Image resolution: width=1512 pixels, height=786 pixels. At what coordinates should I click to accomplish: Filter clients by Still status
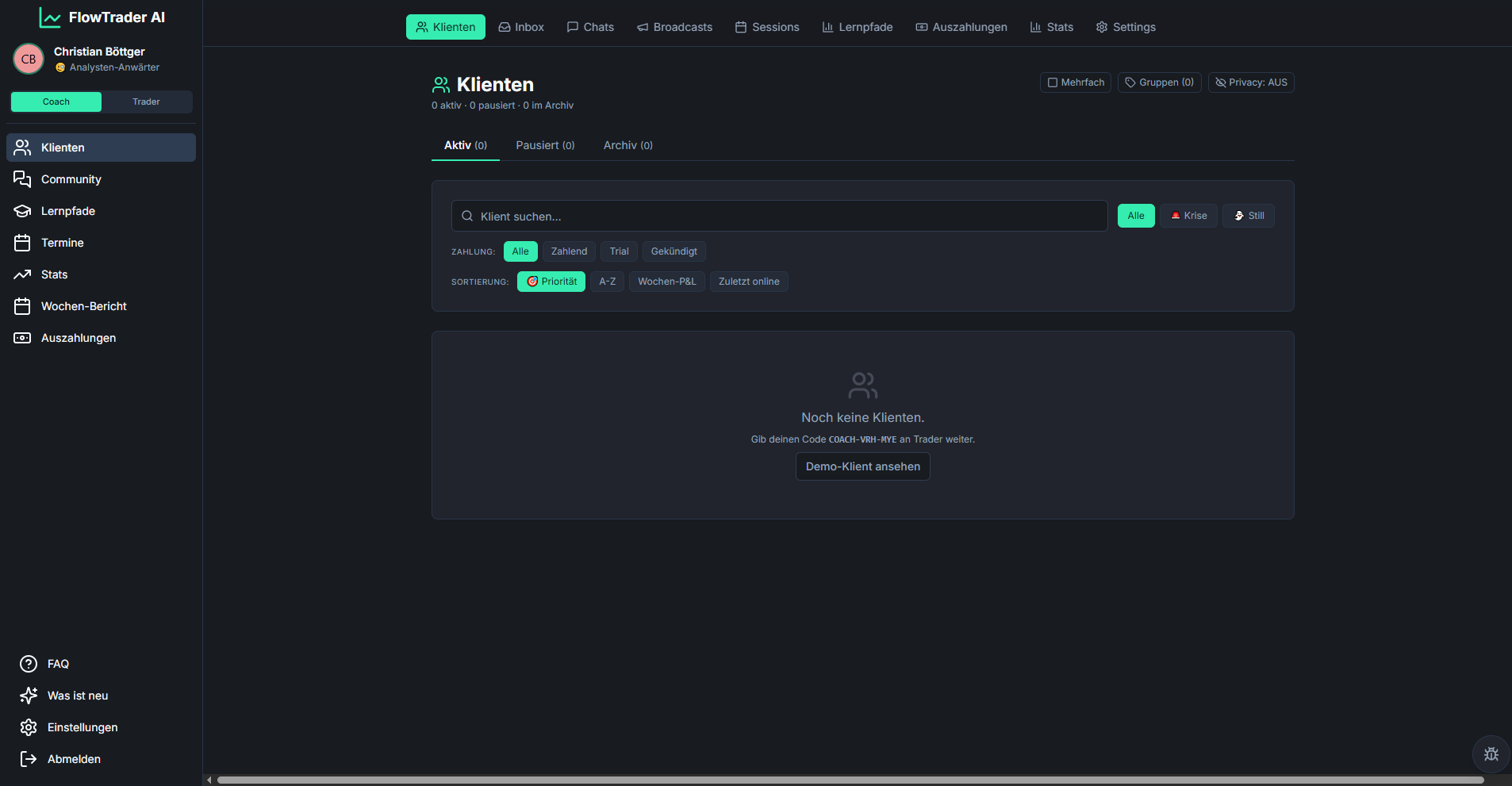1249,216
